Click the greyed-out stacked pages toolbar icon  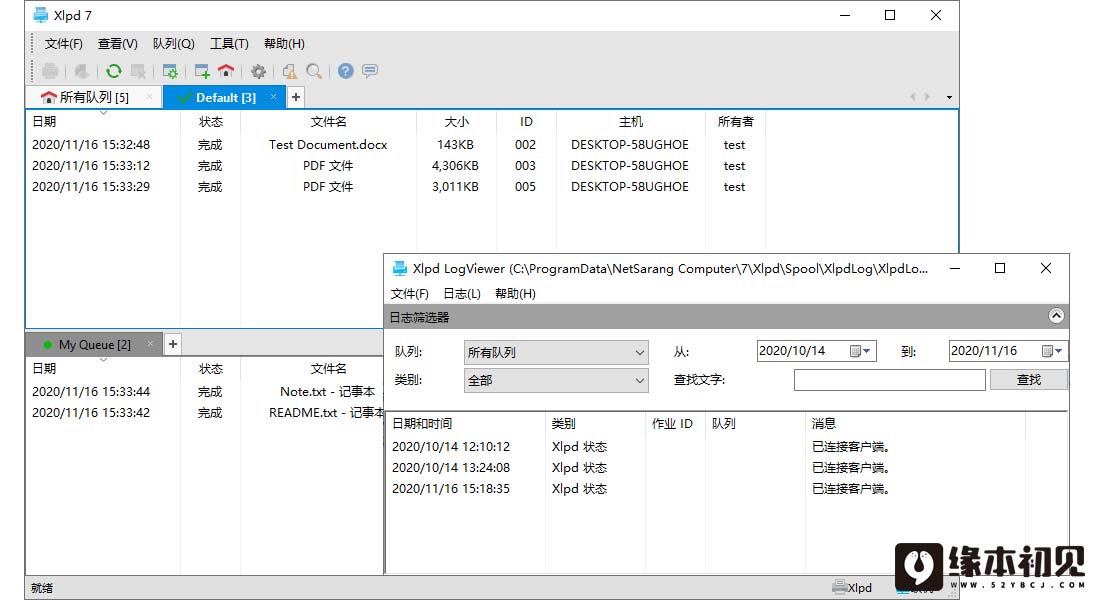[81, 71]
